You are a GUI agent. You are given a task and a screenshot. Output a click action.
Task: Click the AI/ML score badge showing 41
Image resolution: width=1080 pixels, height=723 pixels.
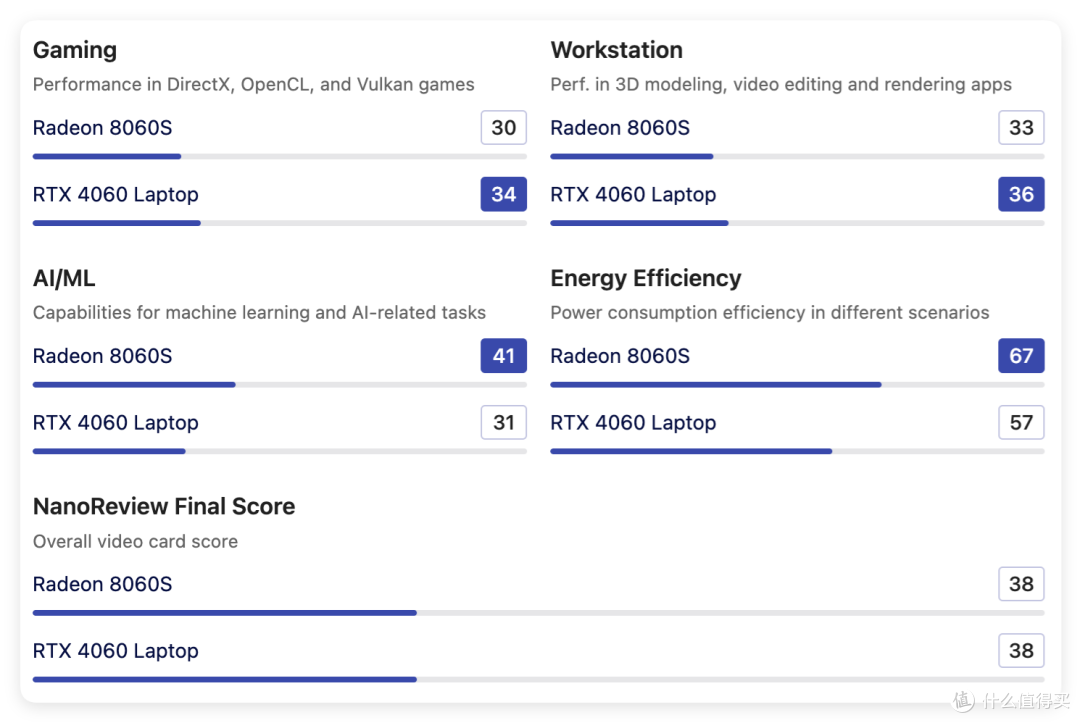point(503,356)
